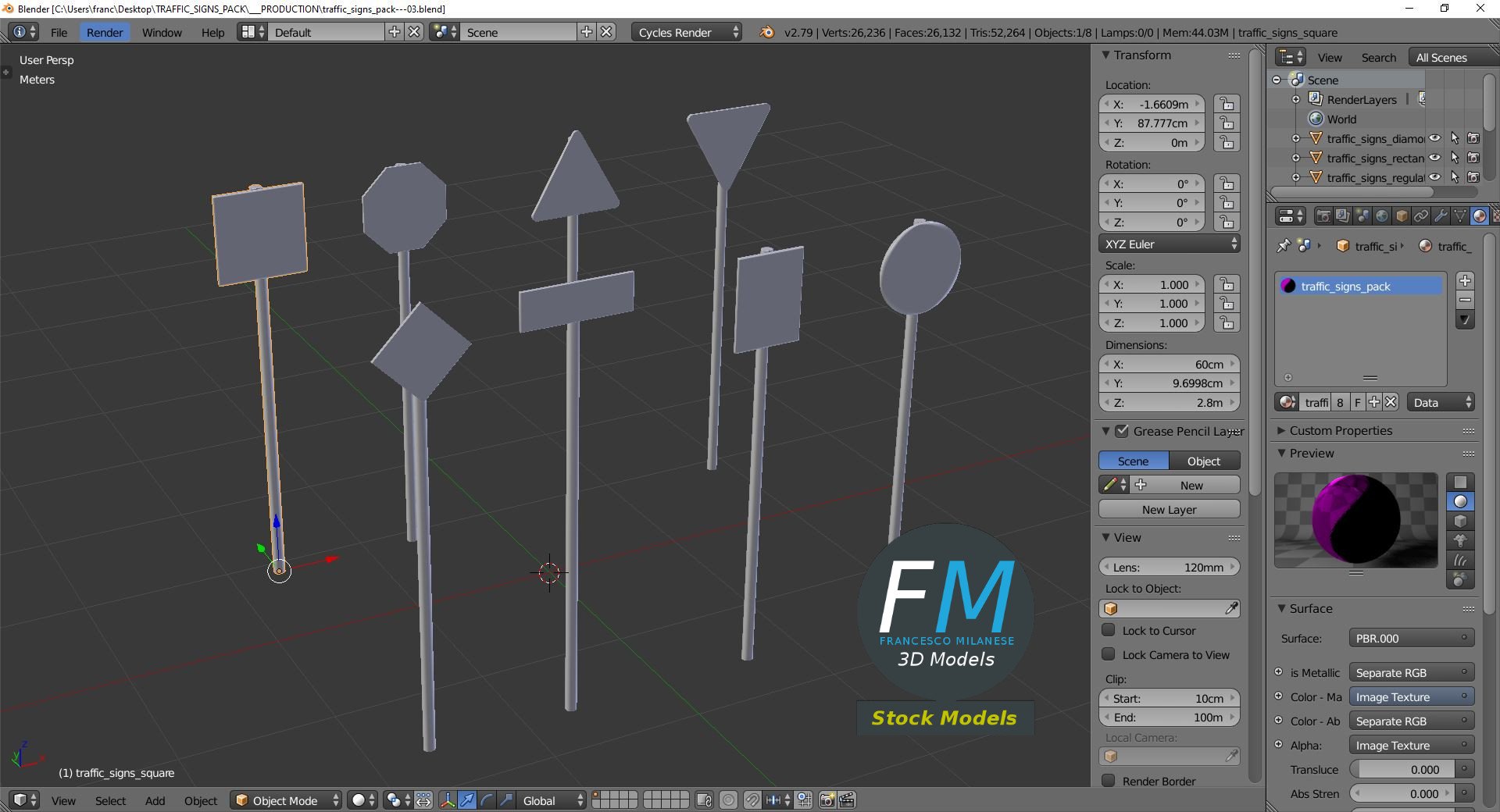Collapse the Scene item in the outliner
1500x812 pixels.
tap(1277, 80)
